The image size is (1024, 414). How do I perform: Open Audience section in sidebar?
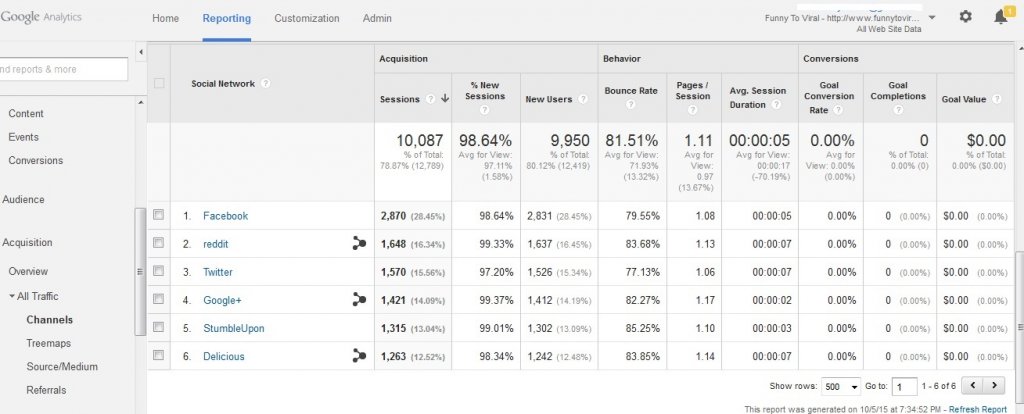24,199
